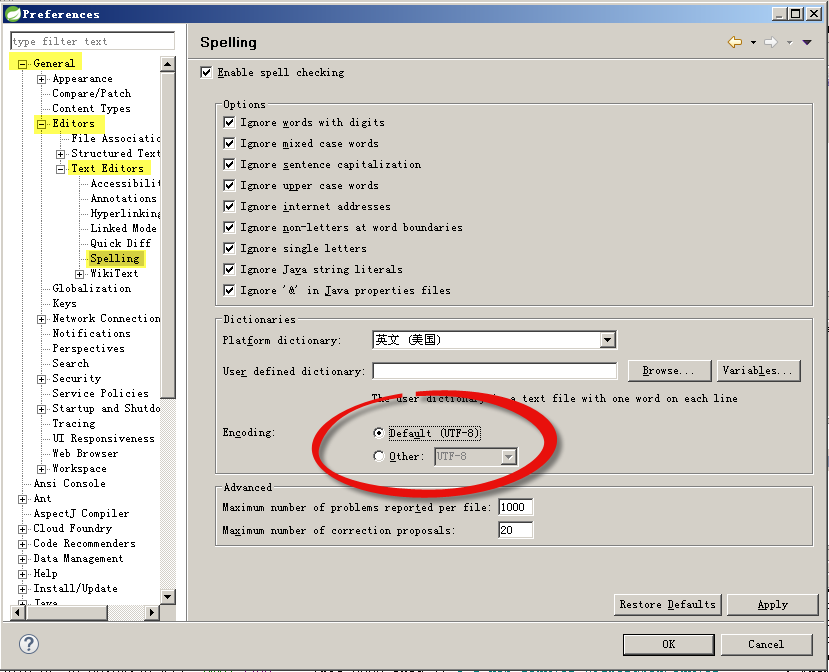Click the help question mark icon
Image resolution: width=829 pixels, height=672 pixels.
point(29,644)
